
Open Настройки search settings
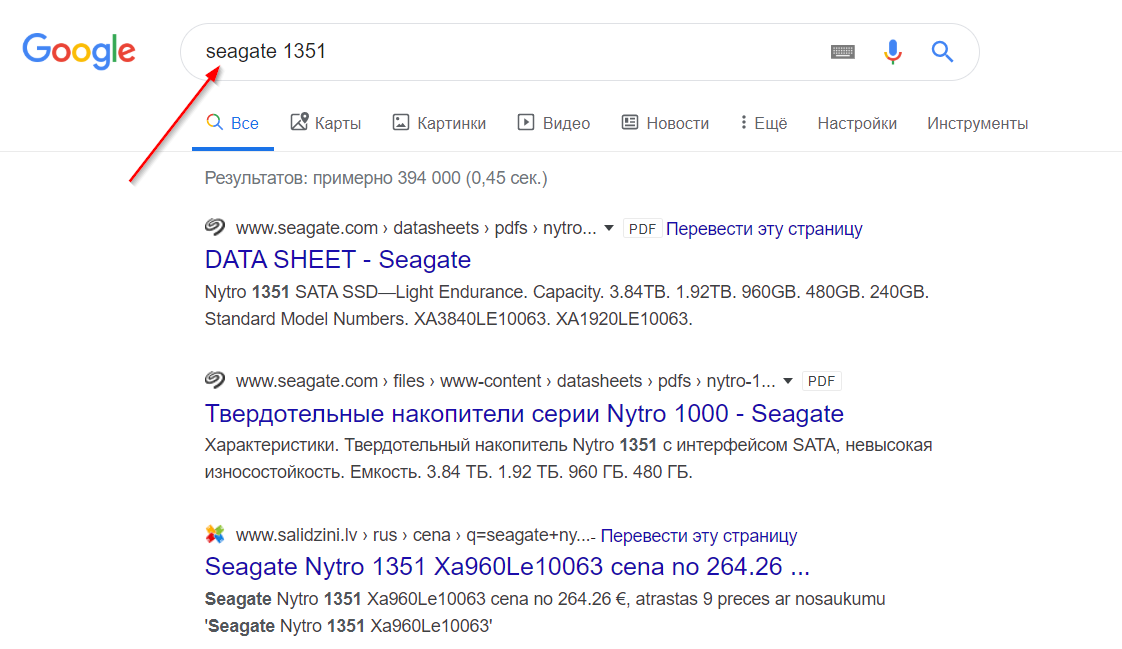click(857, 124)
